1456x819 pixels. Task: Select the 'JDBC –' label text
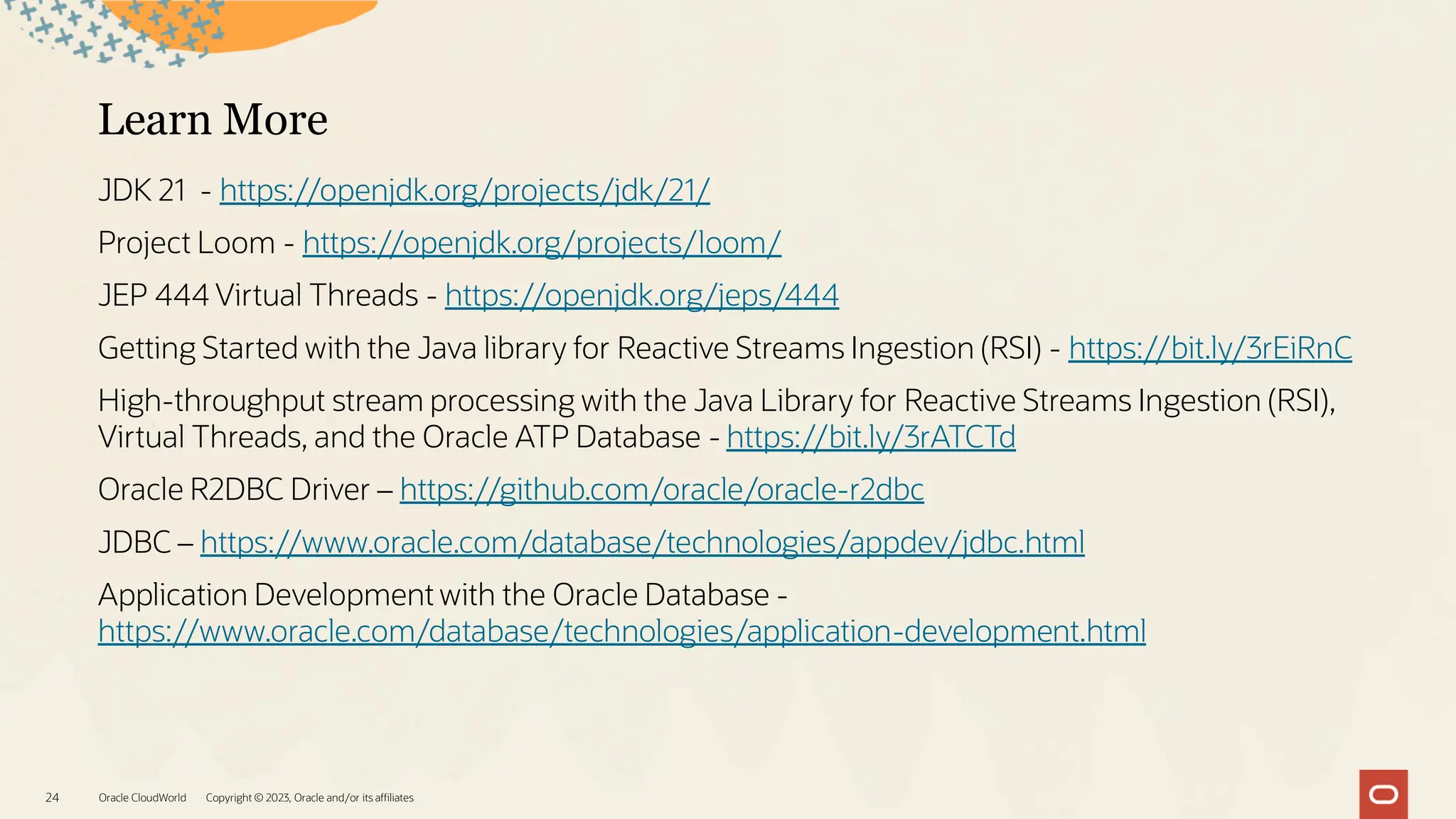point(146,542)
